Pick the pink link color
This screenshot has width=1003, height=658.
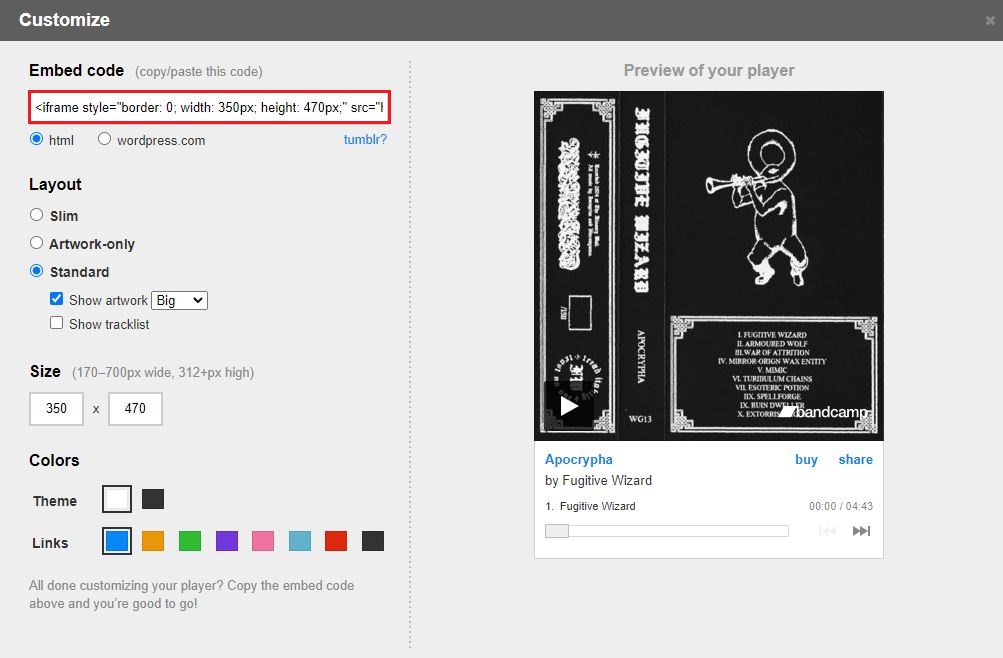tap(263, 541)
